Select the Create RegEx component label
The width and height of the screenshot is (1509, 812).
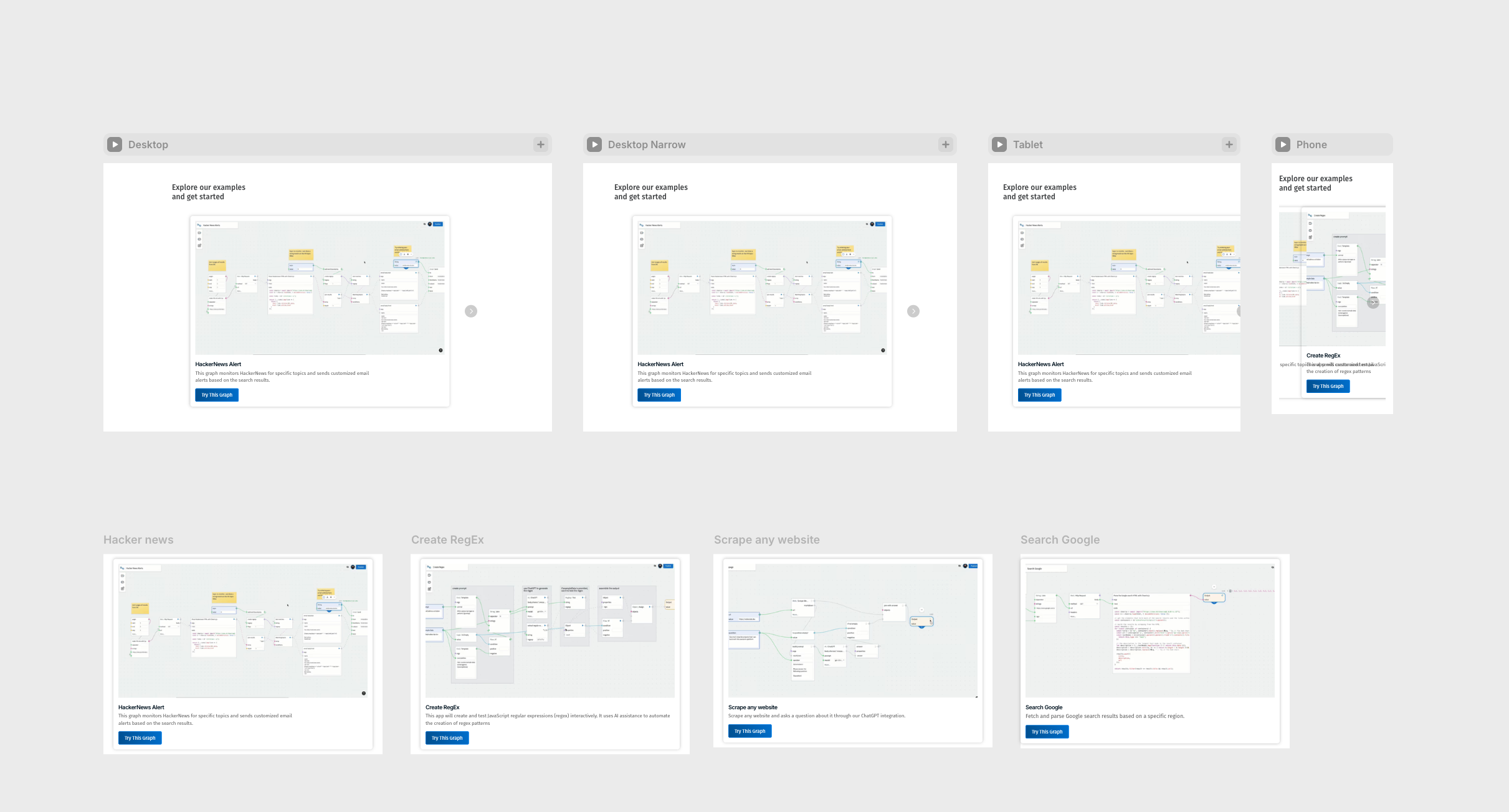tap(447, 540)
